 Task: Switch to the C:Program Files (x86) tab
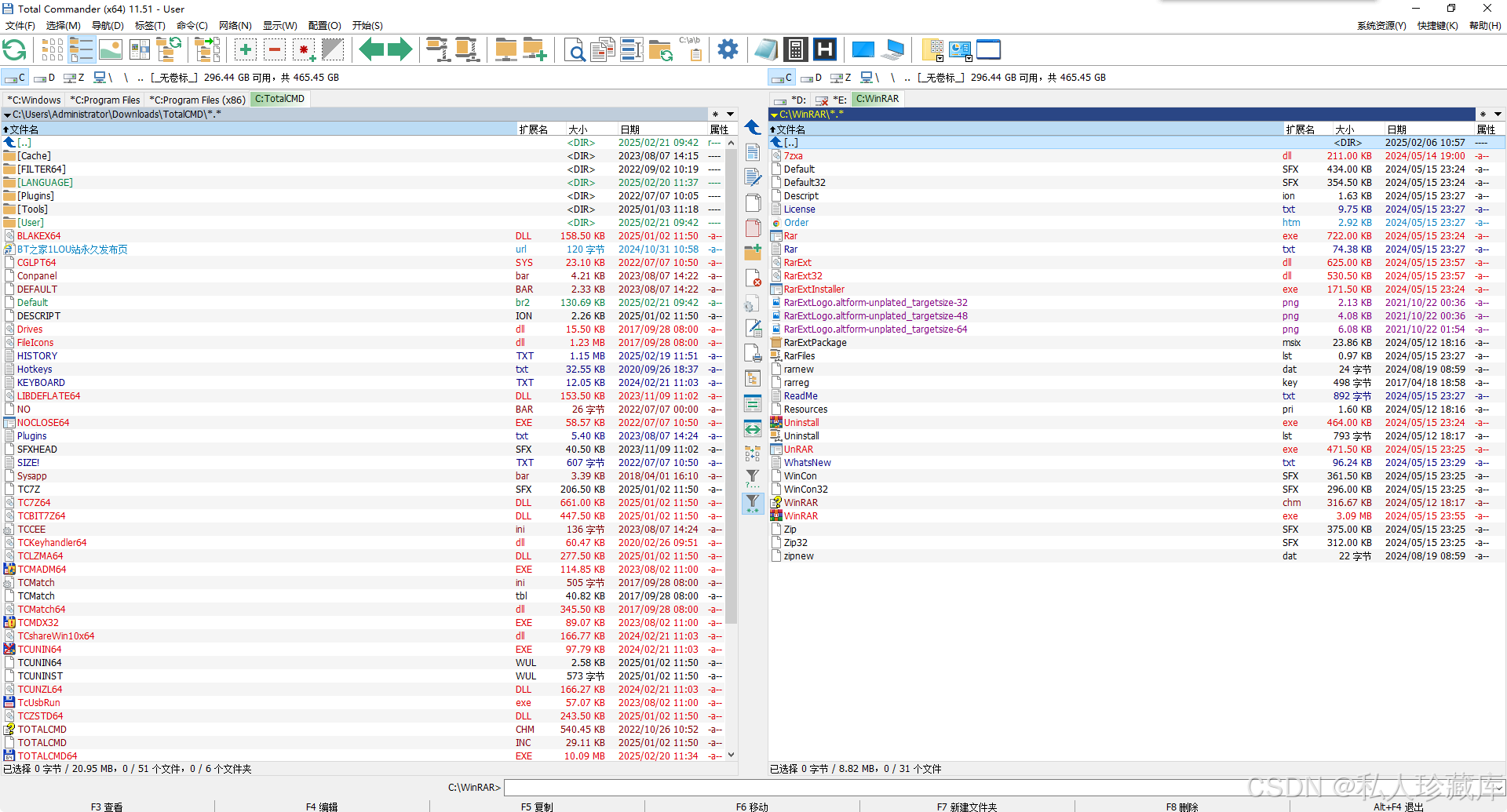coord(197,100)
